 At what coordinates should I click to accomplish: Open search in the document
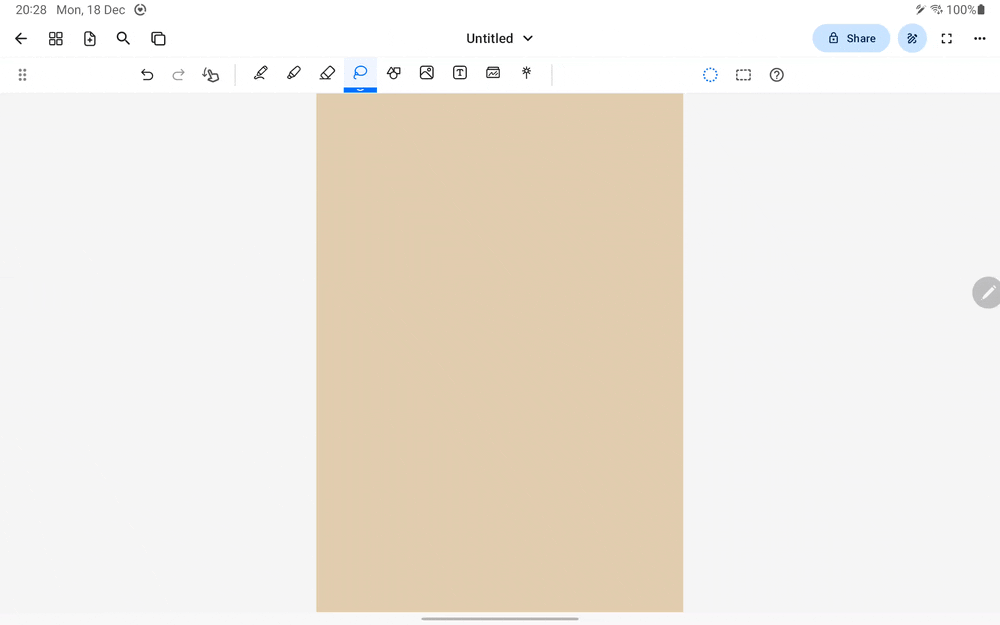[123, 38]
